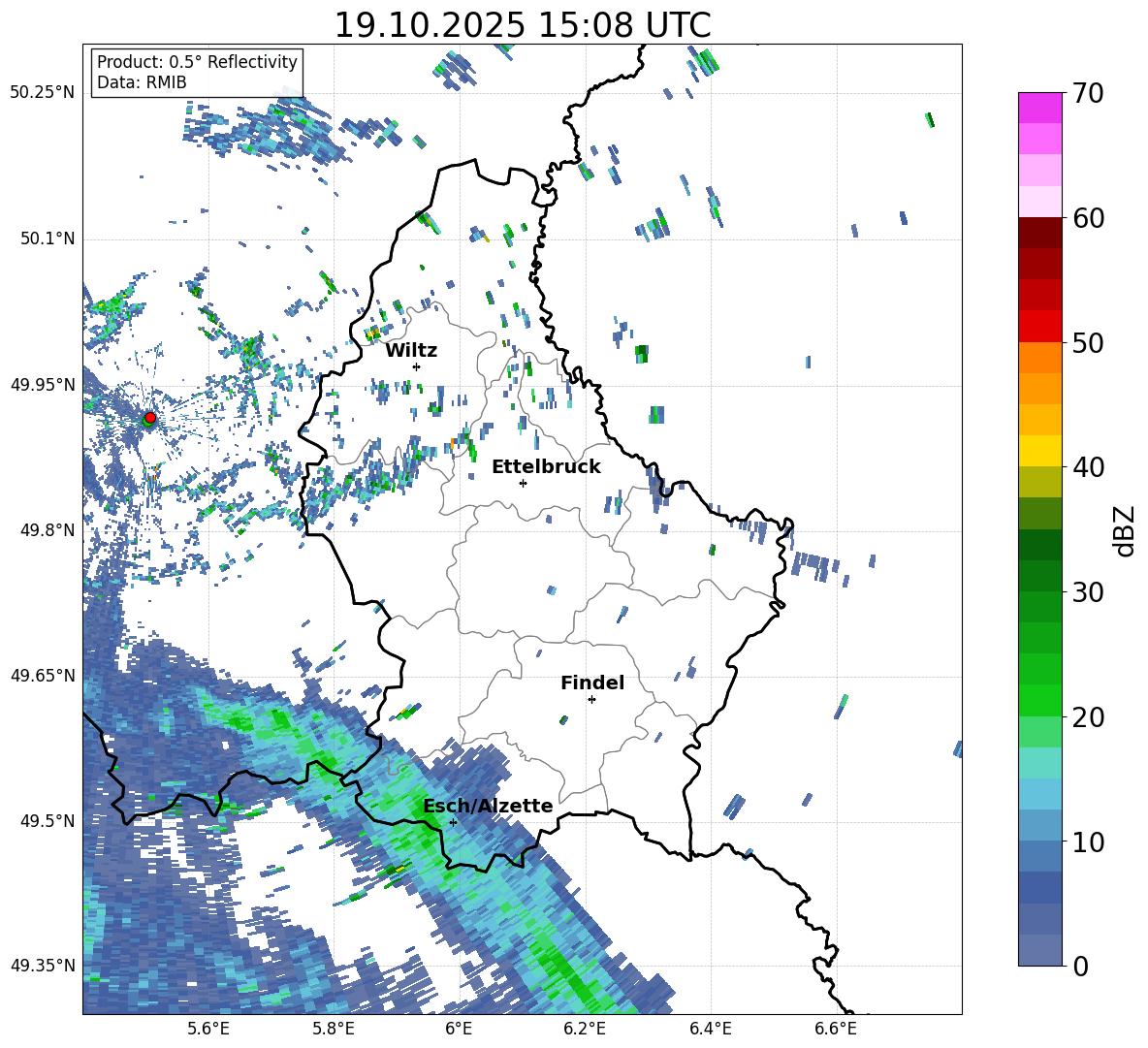Screen dimensions: 1148x1048
Task: Click the 49.5°N latitude label
Action: [x=47, y=821]
